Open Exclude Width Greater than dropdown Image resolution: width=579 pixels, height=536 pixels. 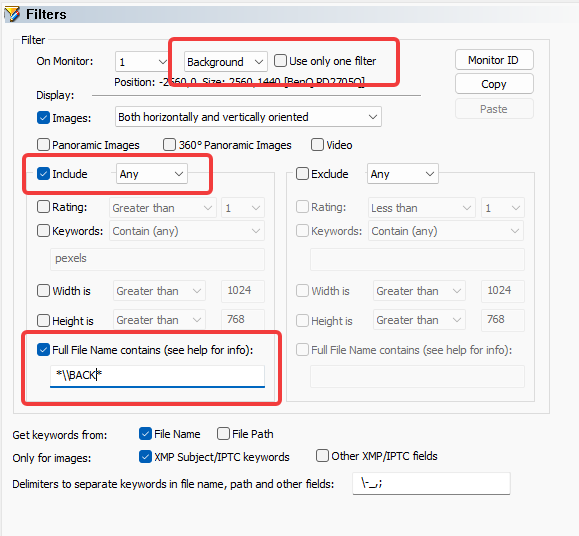point(419,291)
